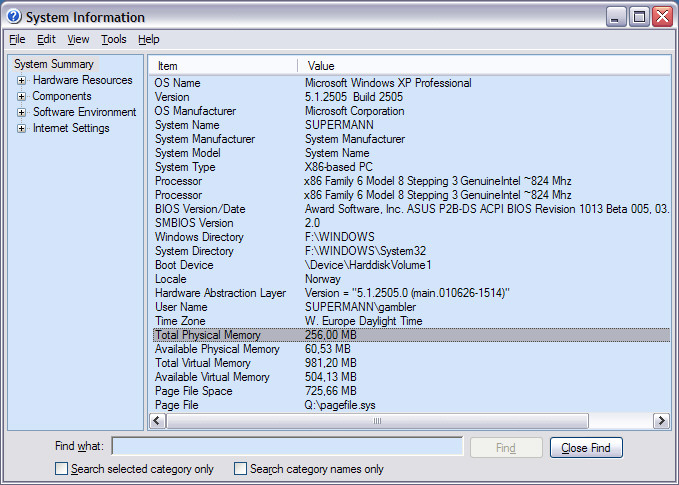Click the Norway locale value

[x=323, y=279]
